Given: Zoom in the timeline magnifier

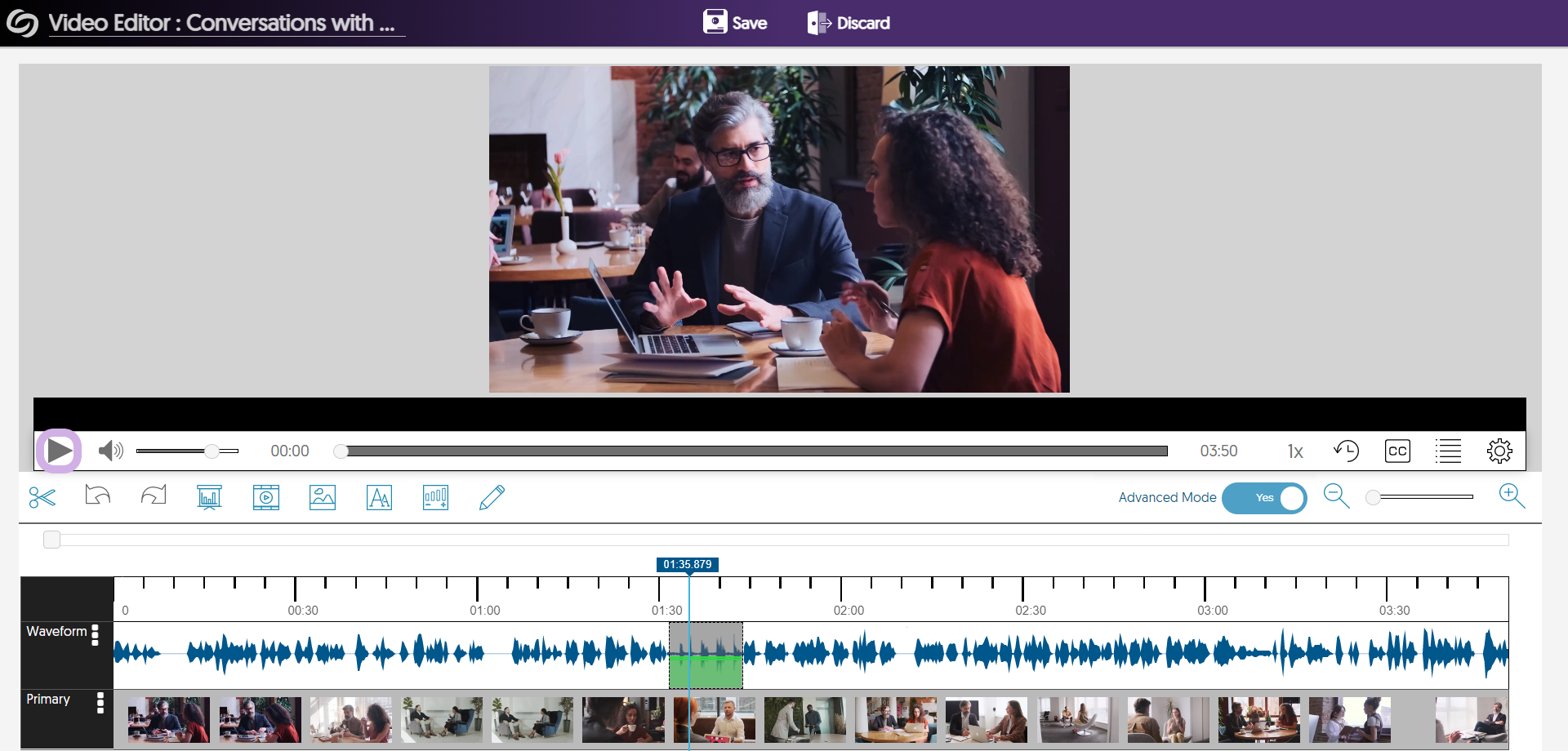Looking at the screenshot, I should coord(1512,495).
